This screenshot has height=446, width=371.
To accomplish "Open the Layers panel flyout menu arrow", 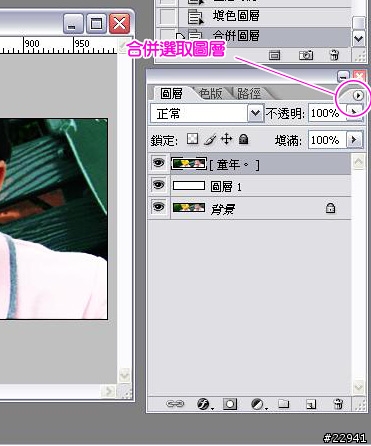I will point(358,96).
